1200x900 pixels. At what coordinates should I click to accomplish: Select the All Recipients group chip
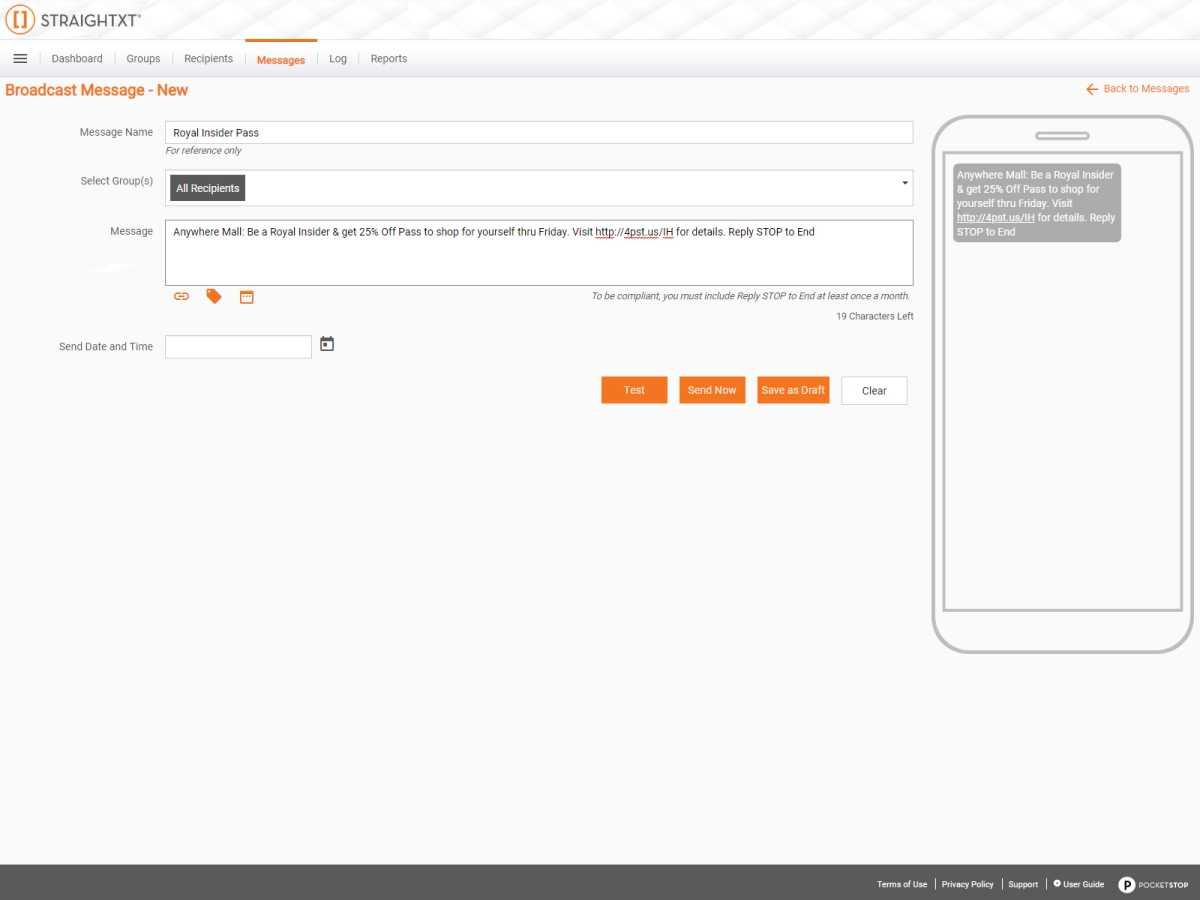[208, 188]
